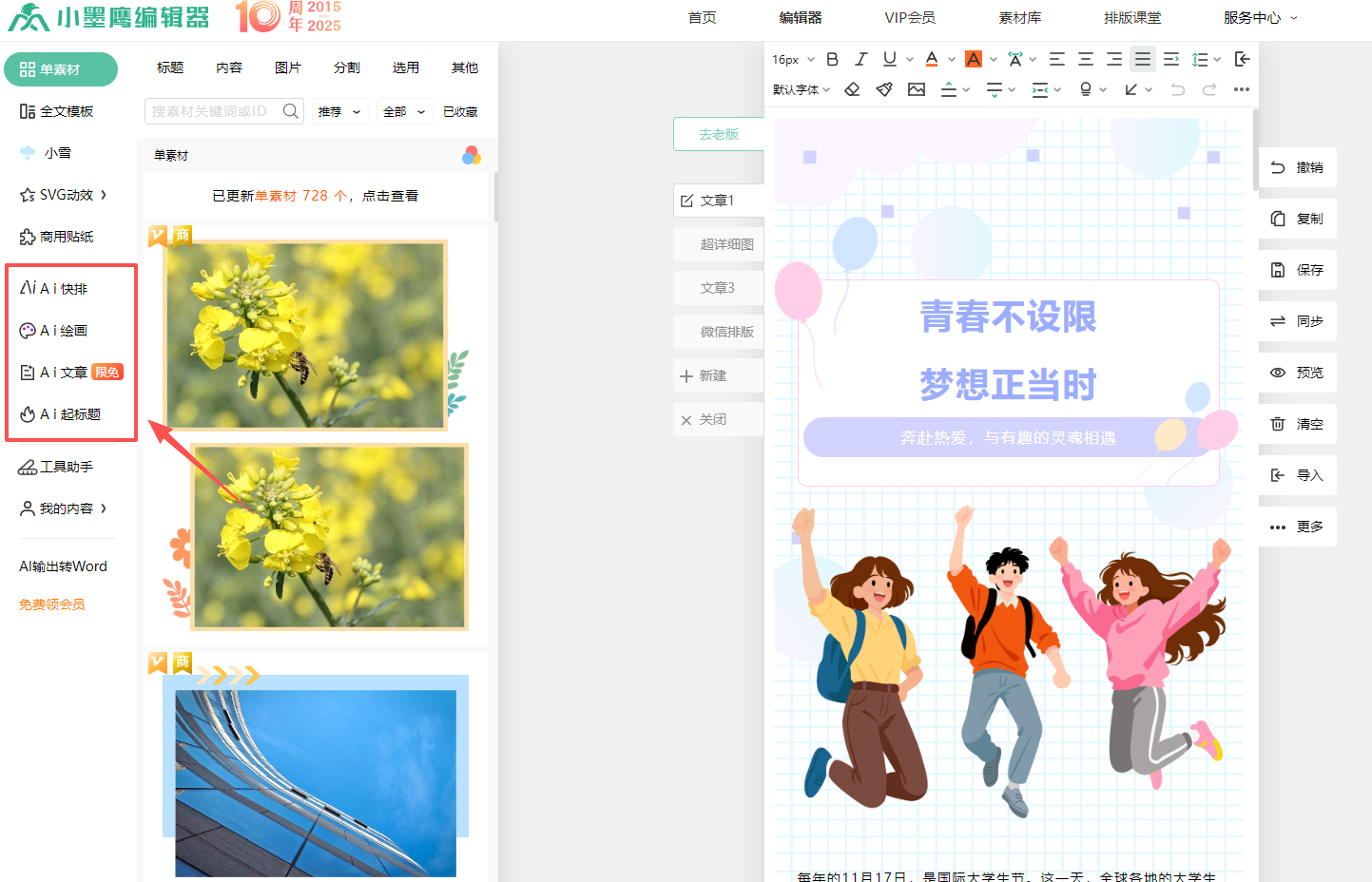1372x882 pixels.
Task: Click the 清空 trash icon button
Action: [x=1297, y=424]
